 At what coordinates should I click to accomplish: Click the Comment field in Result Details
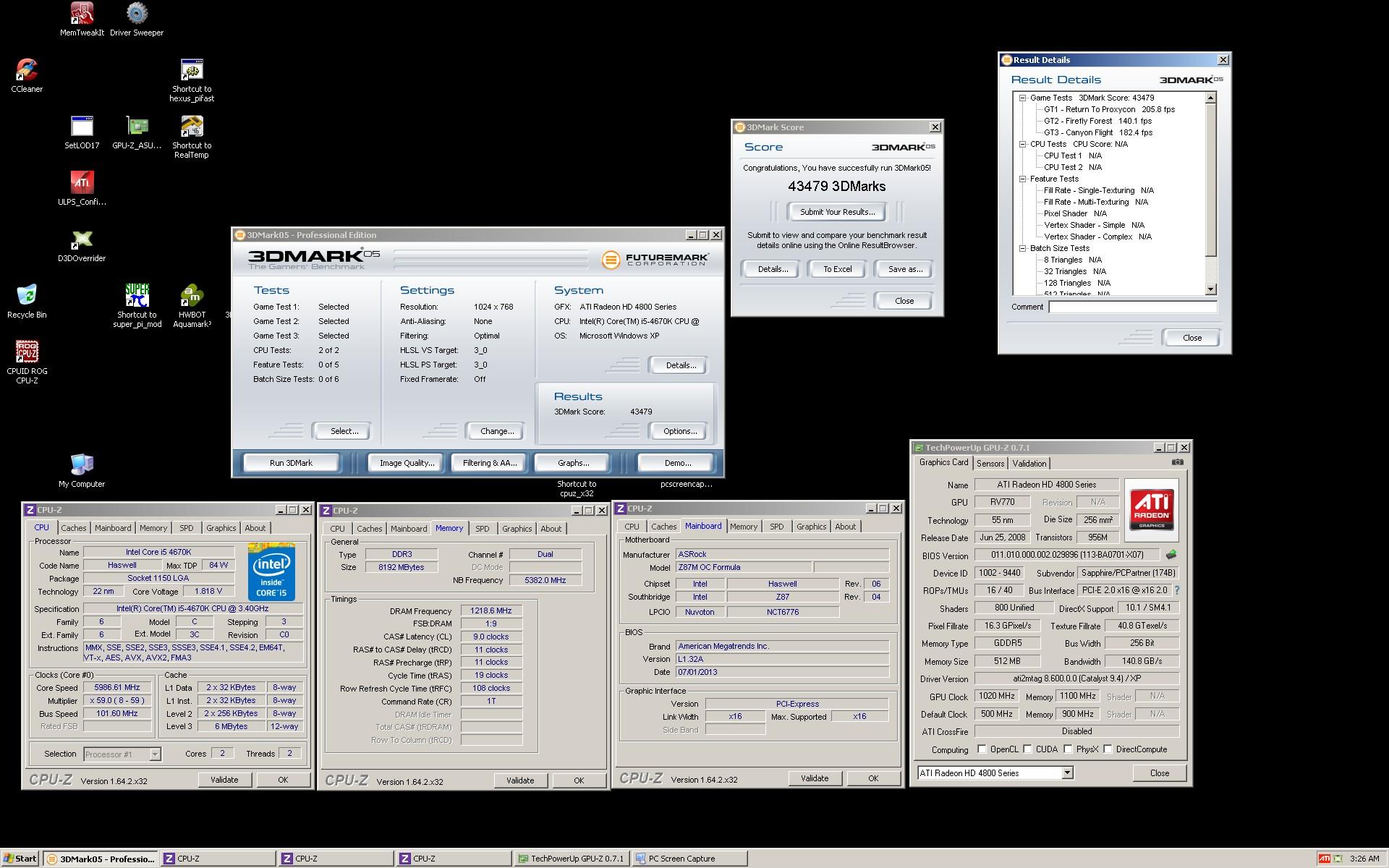(1133, 307)
